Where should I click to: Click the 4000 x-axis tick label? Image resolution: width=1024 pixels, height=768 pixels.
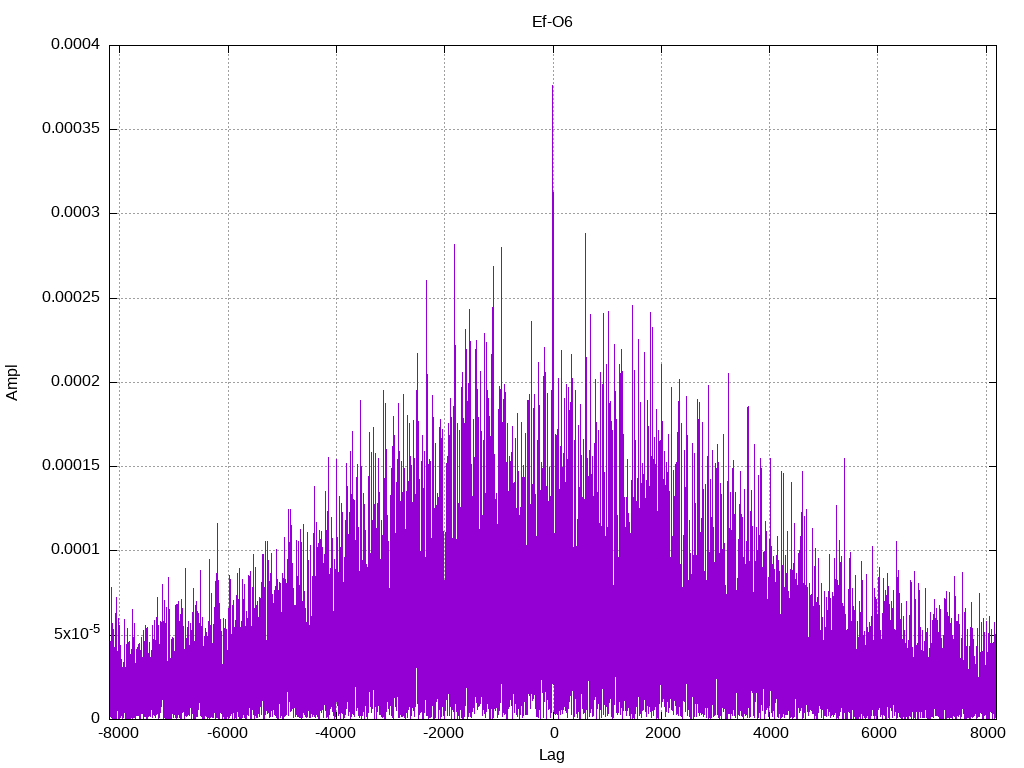pyautogui.click(x=771, y=733)
